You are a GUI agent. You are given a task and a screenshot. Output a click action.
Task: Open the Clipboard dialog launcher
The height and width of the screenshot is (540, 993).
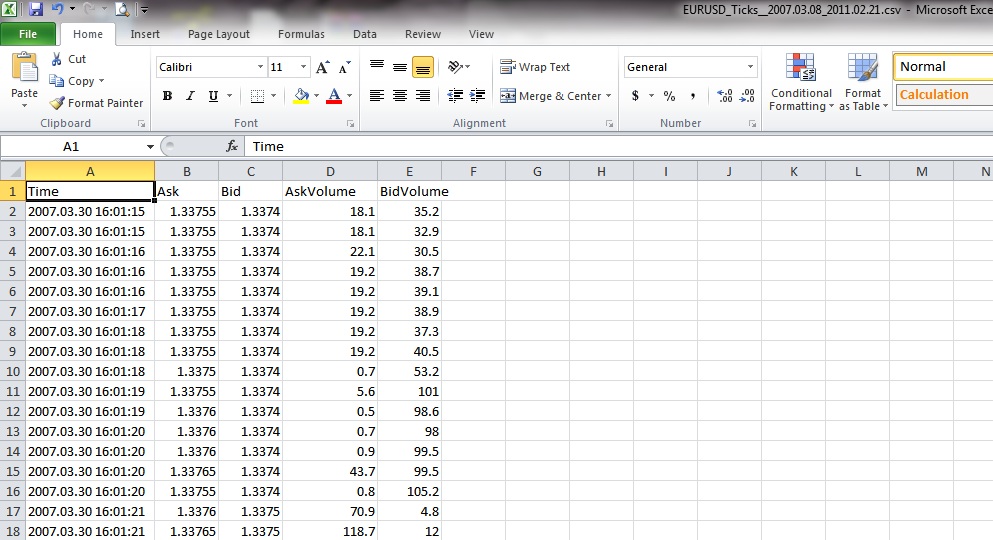[141, 124]
